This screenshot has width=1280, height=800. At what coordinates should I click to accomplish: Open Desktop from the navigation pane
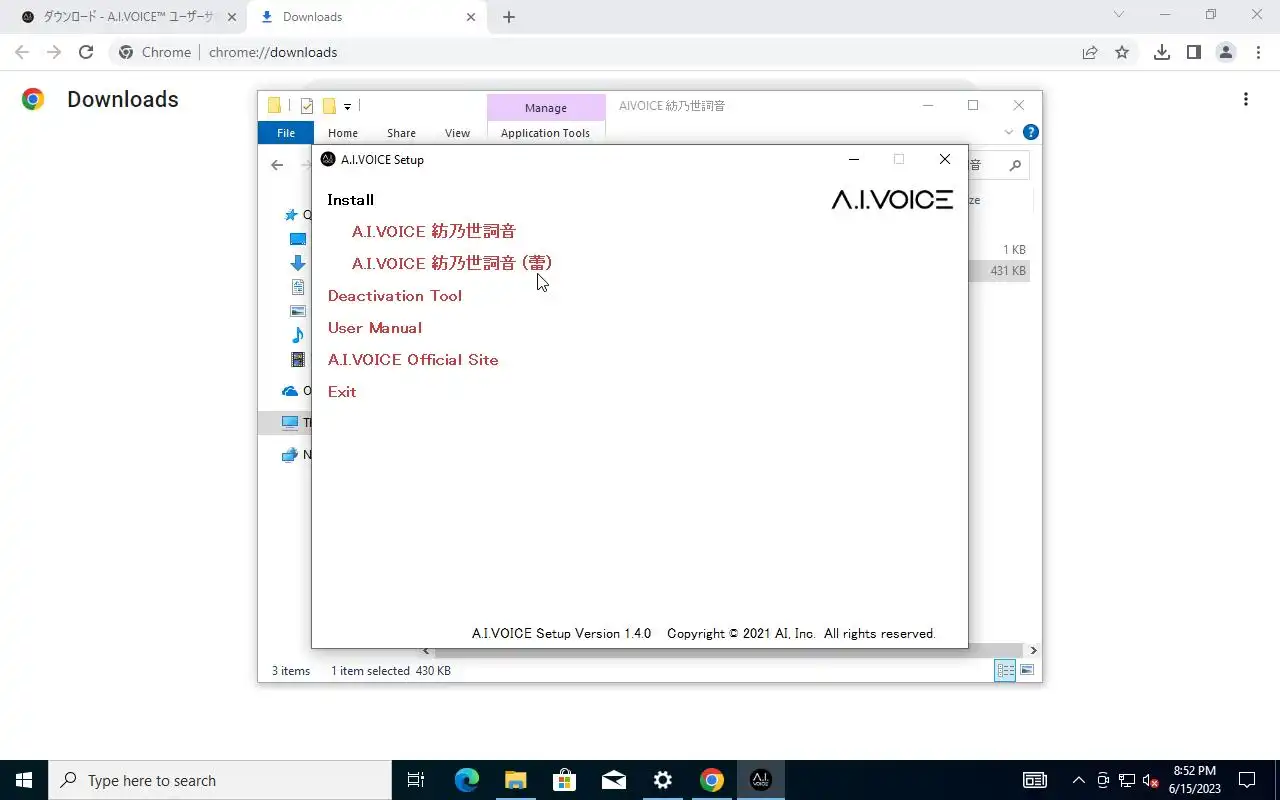coord(298,239)
